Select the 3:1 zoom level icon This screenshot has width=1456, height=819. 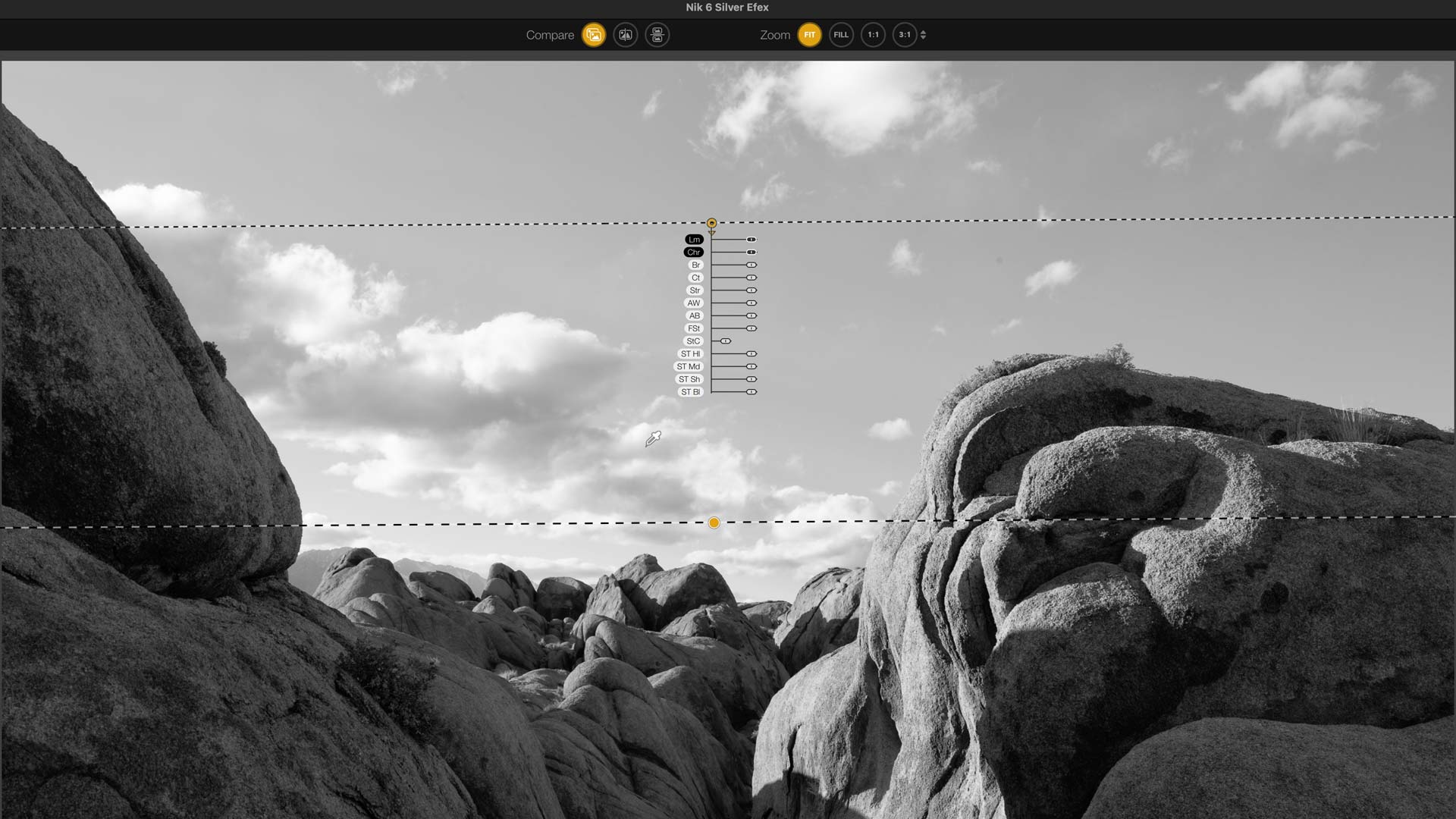coord(904,35)
